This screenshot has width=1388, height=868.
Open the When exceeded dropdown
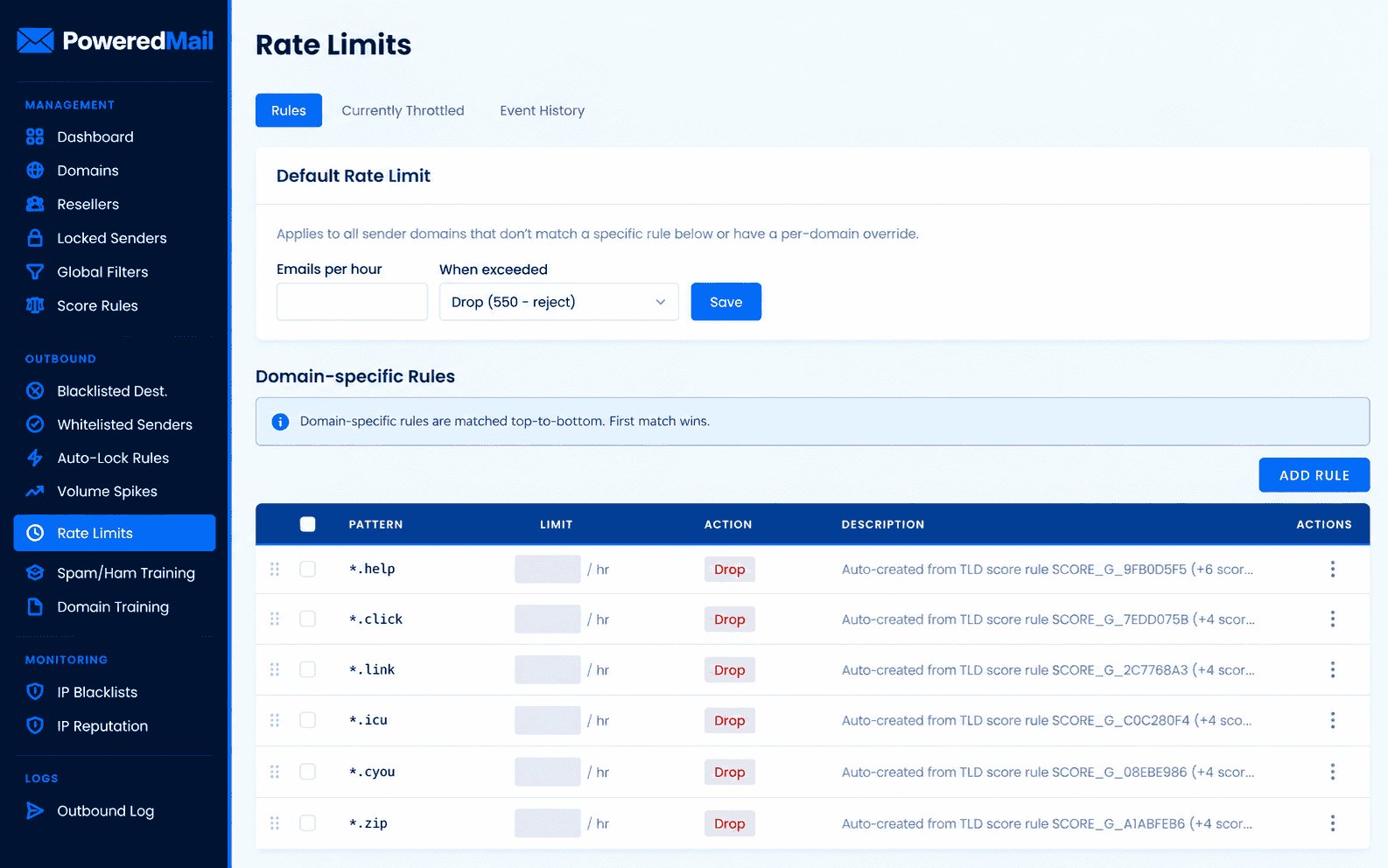click(558, 302)
